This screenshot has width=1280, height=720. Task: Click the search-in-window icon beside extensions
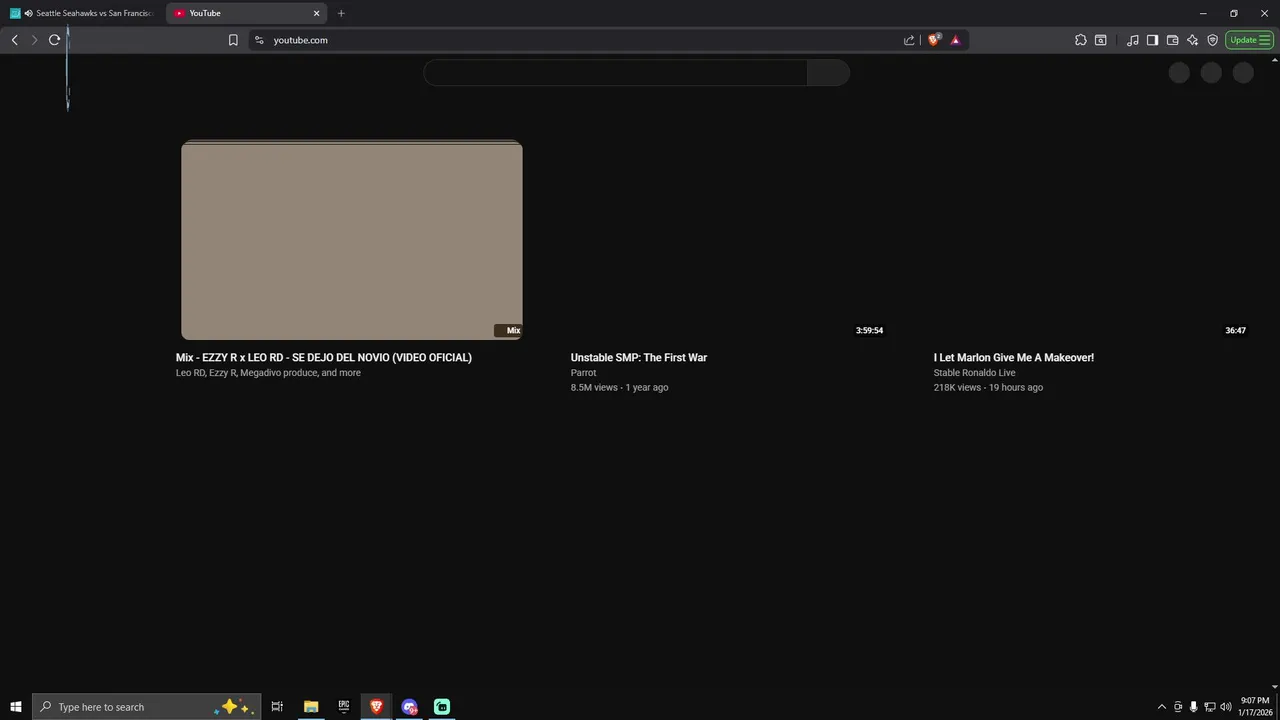point(1101,40)
